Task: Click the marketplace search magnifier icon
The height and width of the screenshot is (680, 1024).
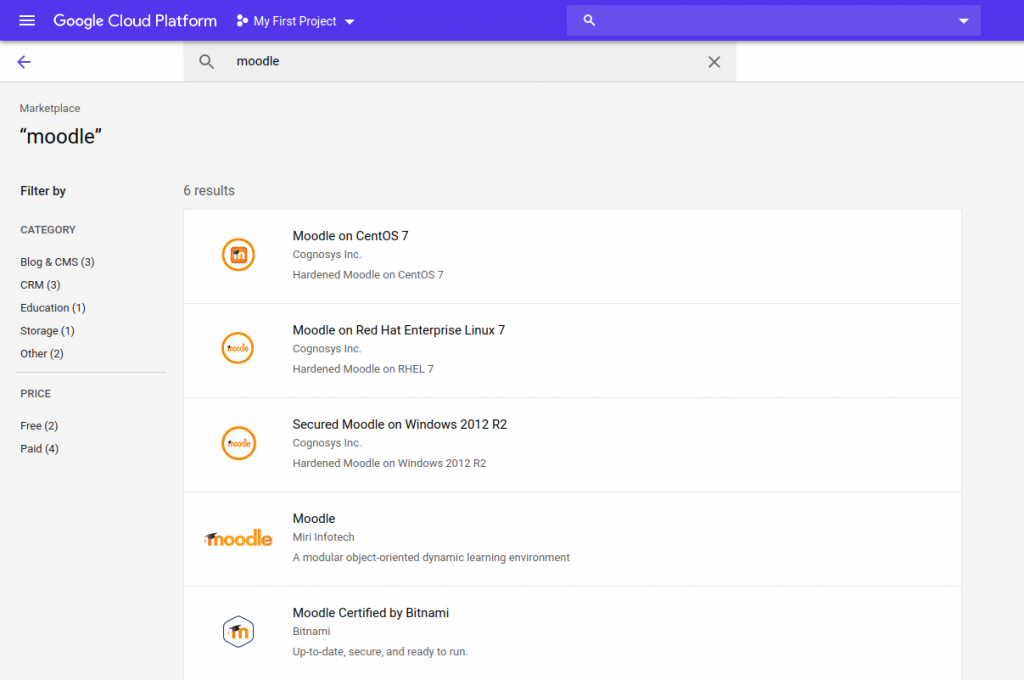Action: point(206,61)
